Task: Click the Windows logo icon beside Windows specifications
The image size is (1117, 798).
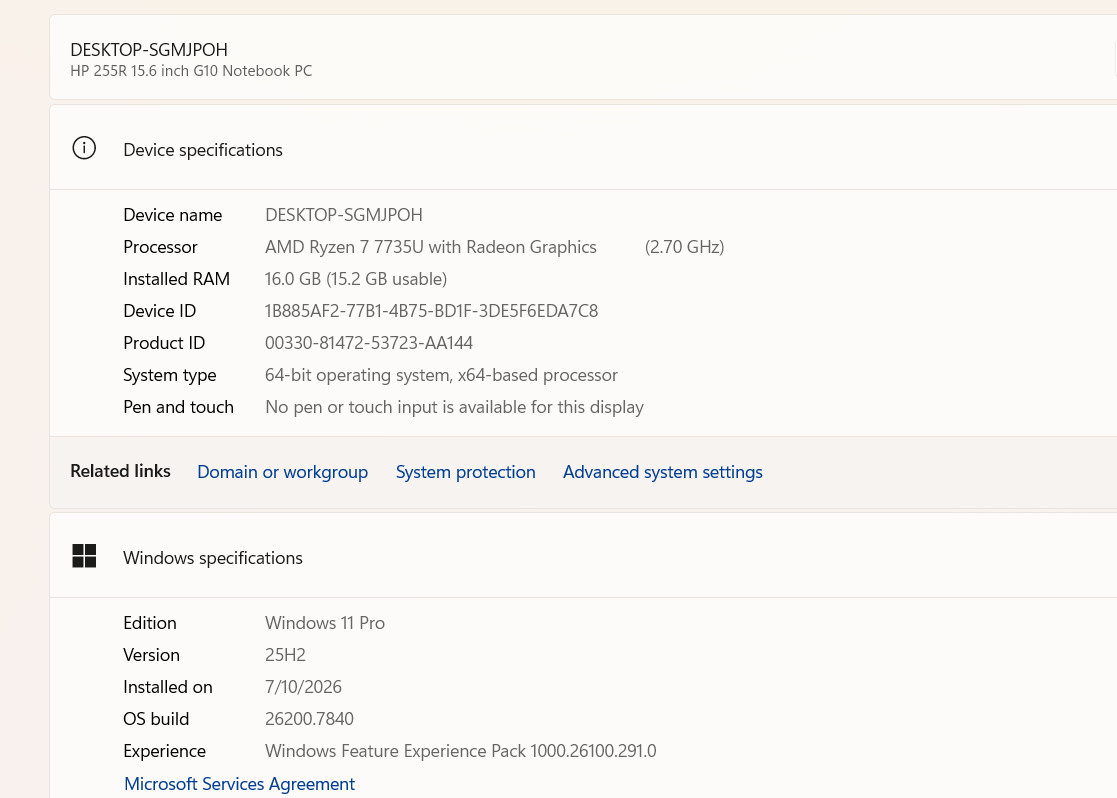Action: coord(84,556)
